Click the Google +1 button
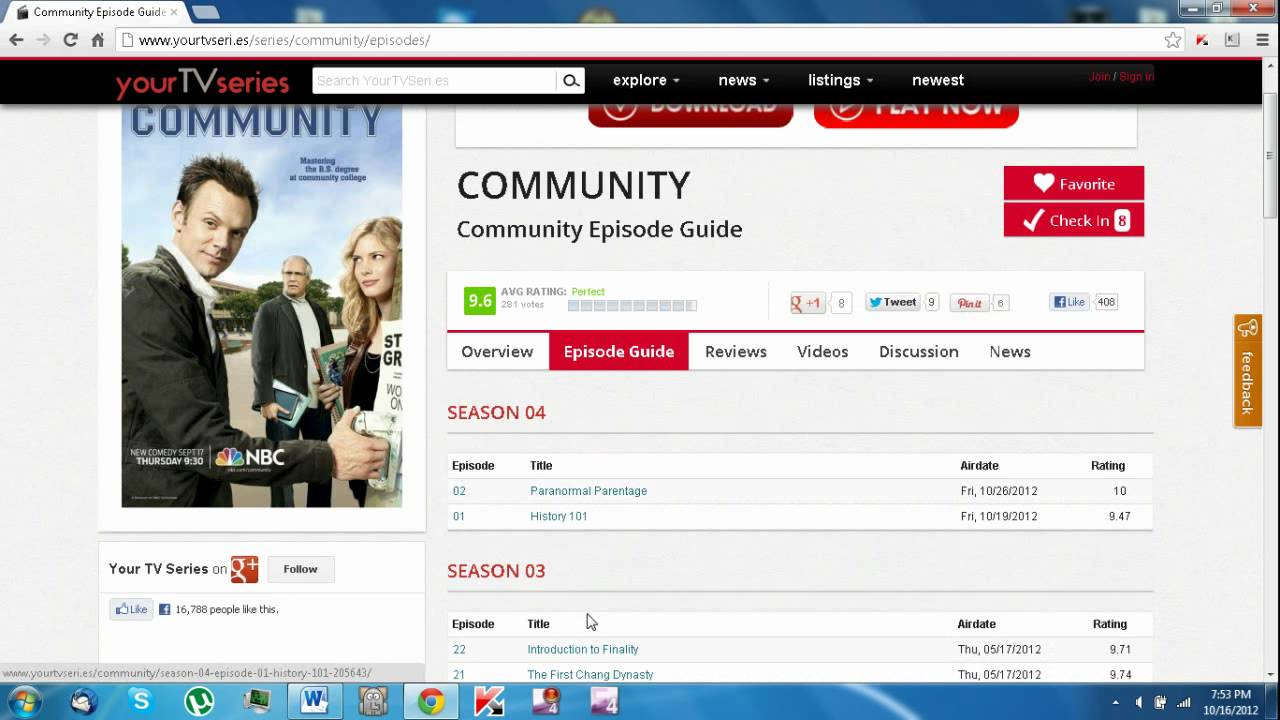 click(x=808, y=303)
